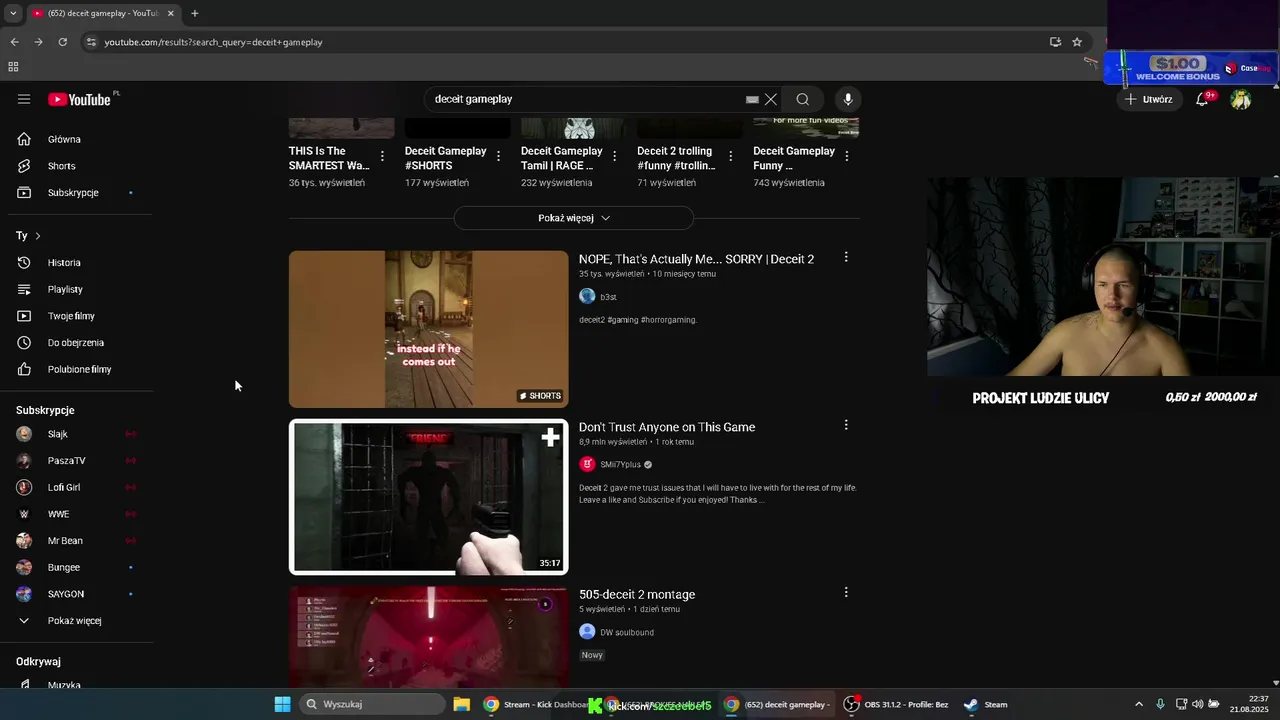Open File Explorer from taskbar
1280x720 pixels.
(x=461, y=704)
